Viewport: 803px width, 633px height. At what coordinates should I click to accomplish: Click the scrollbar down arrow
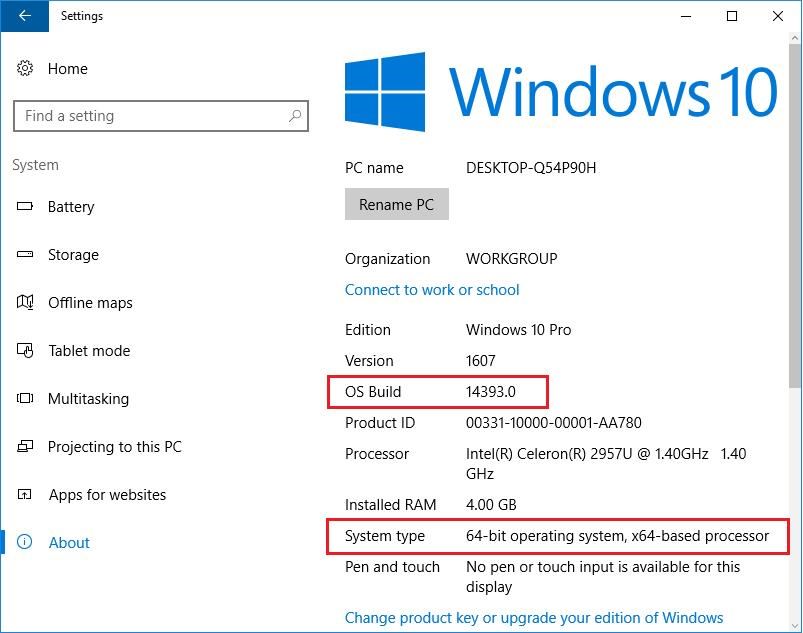coord(794,626)
